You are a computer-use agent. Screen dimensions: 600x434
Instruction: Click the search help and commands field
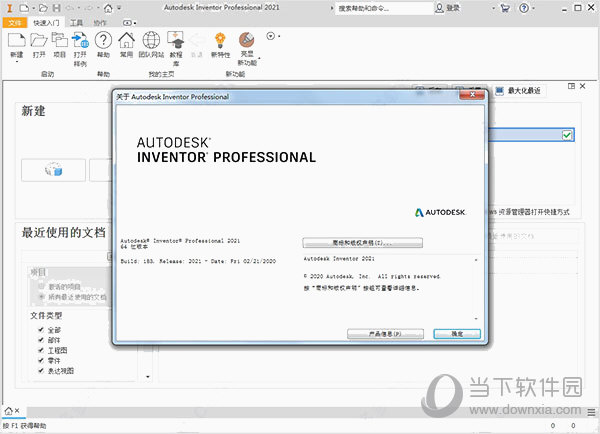tap(384, 8)
